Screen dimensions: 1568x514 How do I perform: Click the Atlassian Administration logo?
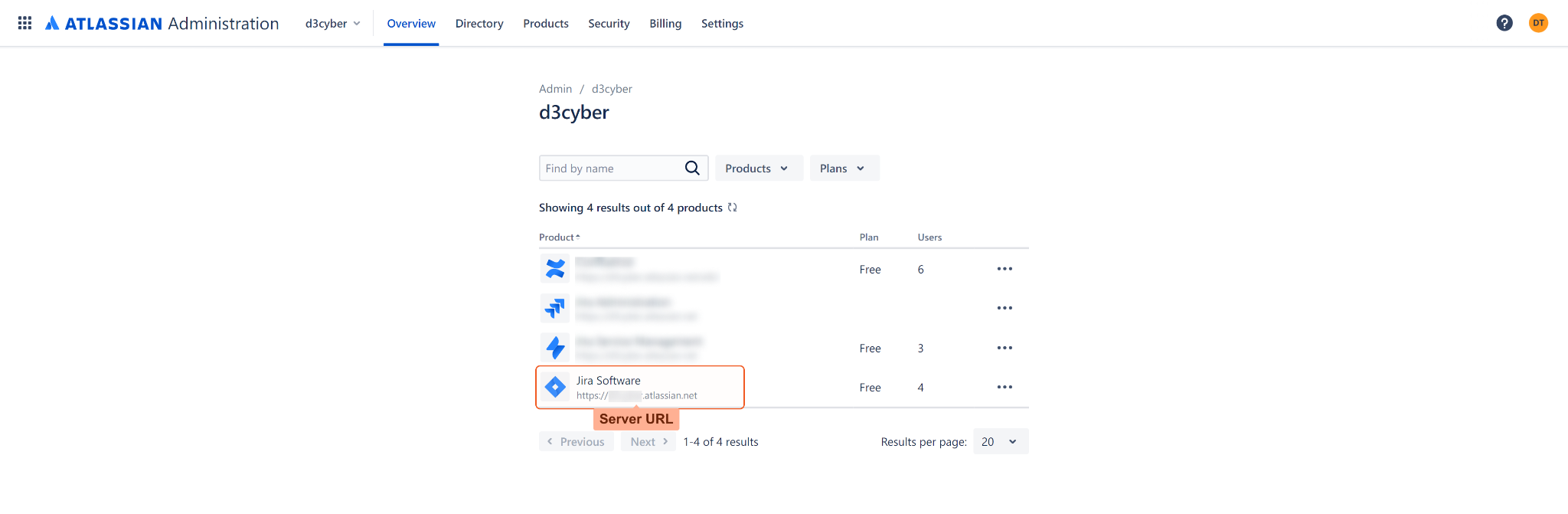pyautogui.click(x=162, y=23)
